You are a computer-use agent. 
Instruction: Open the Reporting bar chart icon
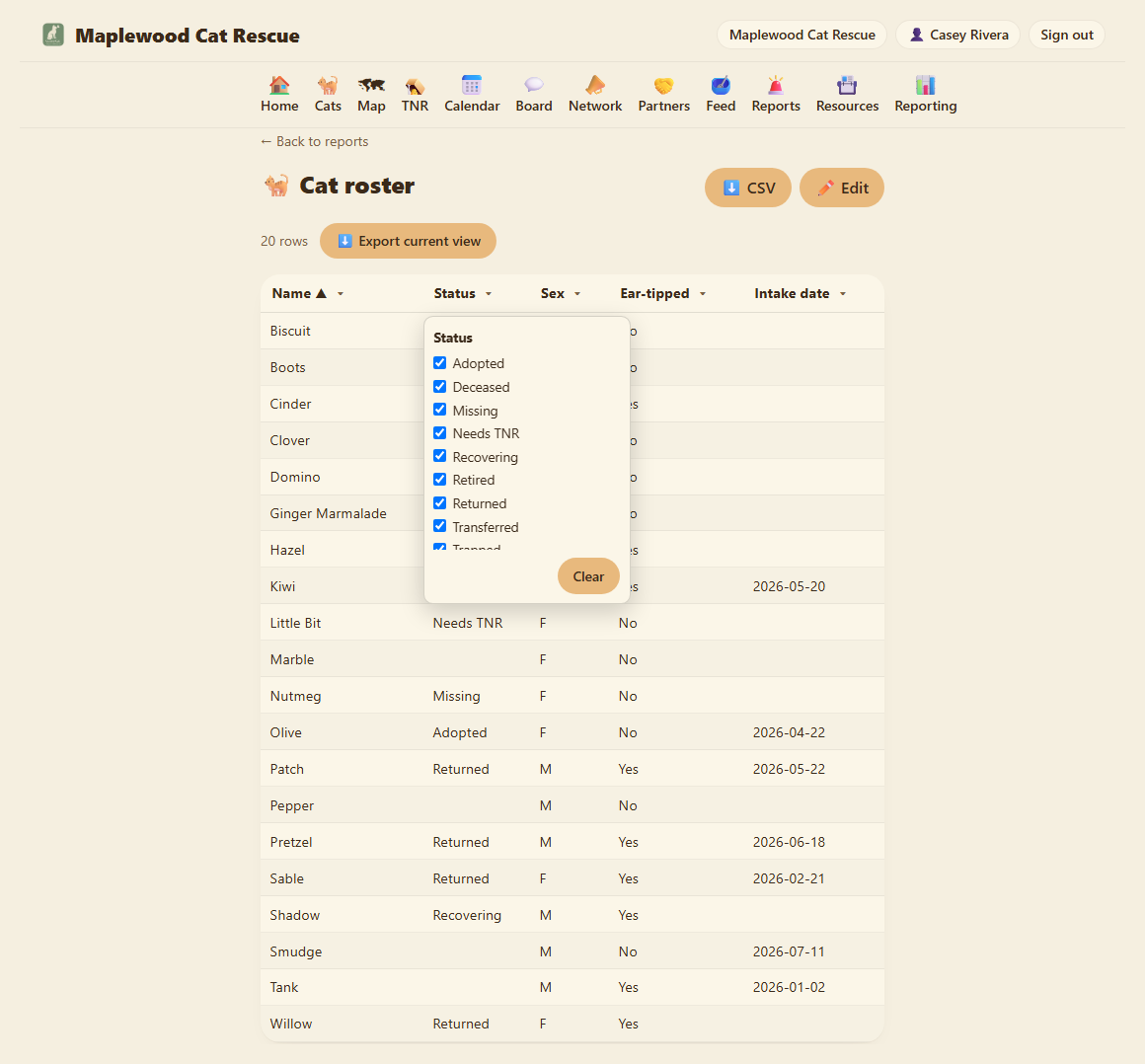coord(925,86)
